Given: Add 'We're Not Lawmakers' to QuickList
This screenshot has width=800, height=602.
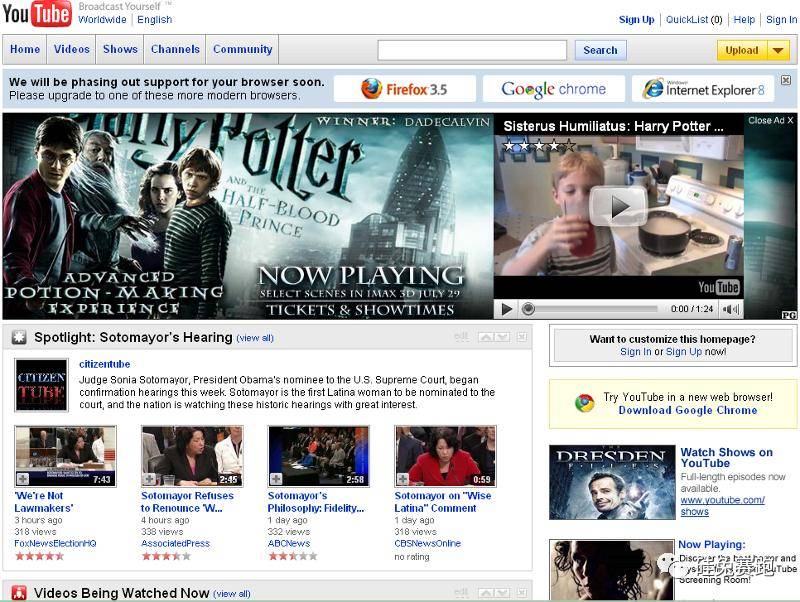Looking at the screenshot, I should [x=23, y=479].
